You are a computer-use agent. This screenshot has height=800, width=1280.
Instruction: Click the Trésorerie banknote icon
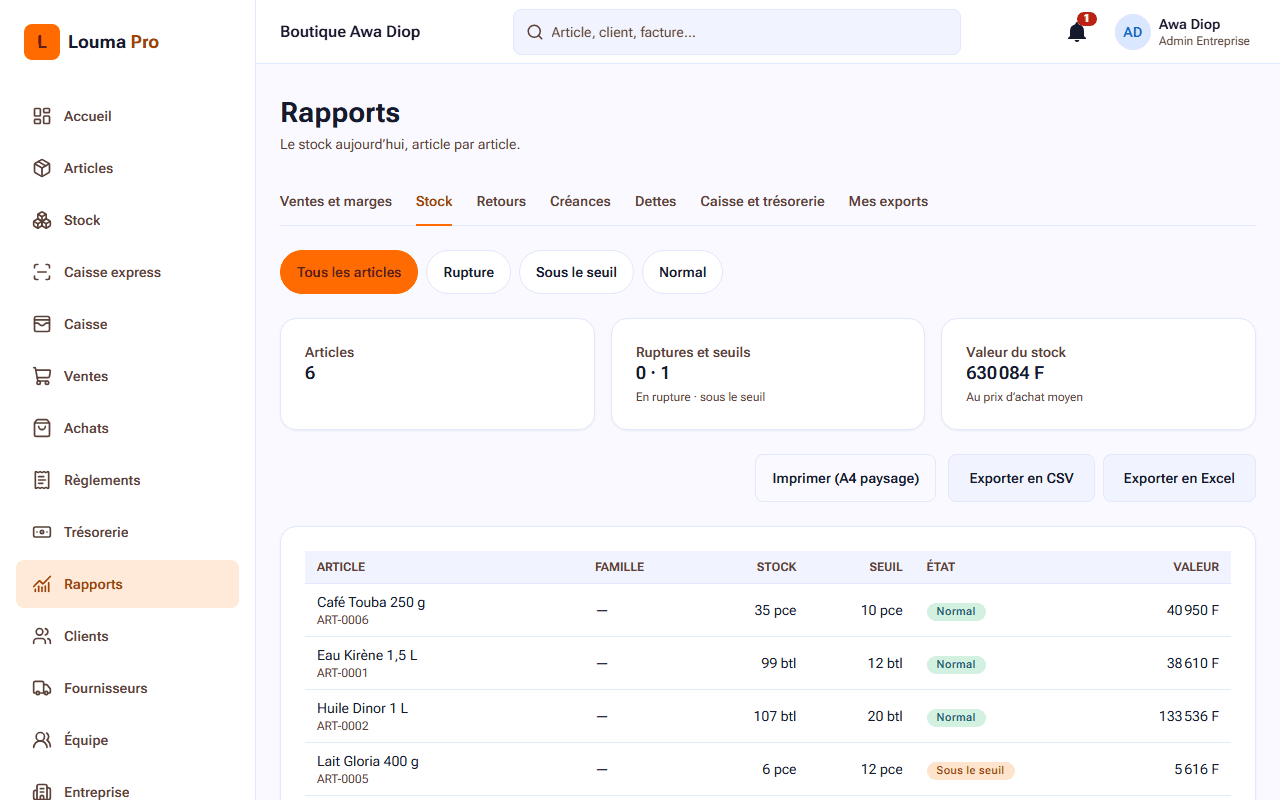click(42, 532)
